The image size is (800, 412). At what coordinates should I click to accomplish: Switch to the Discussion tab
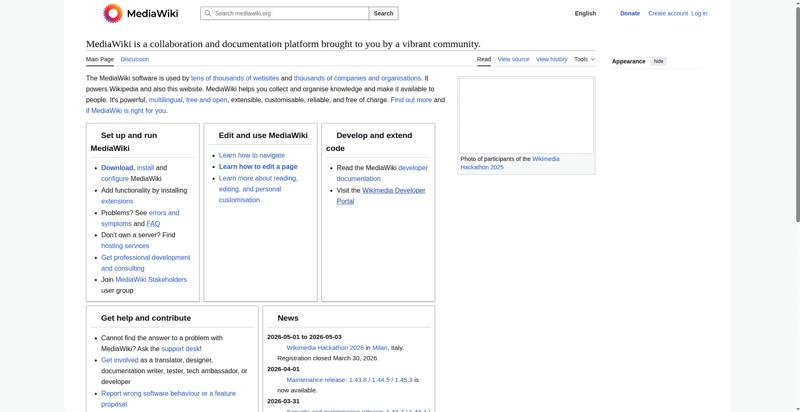tap(135, 59)
